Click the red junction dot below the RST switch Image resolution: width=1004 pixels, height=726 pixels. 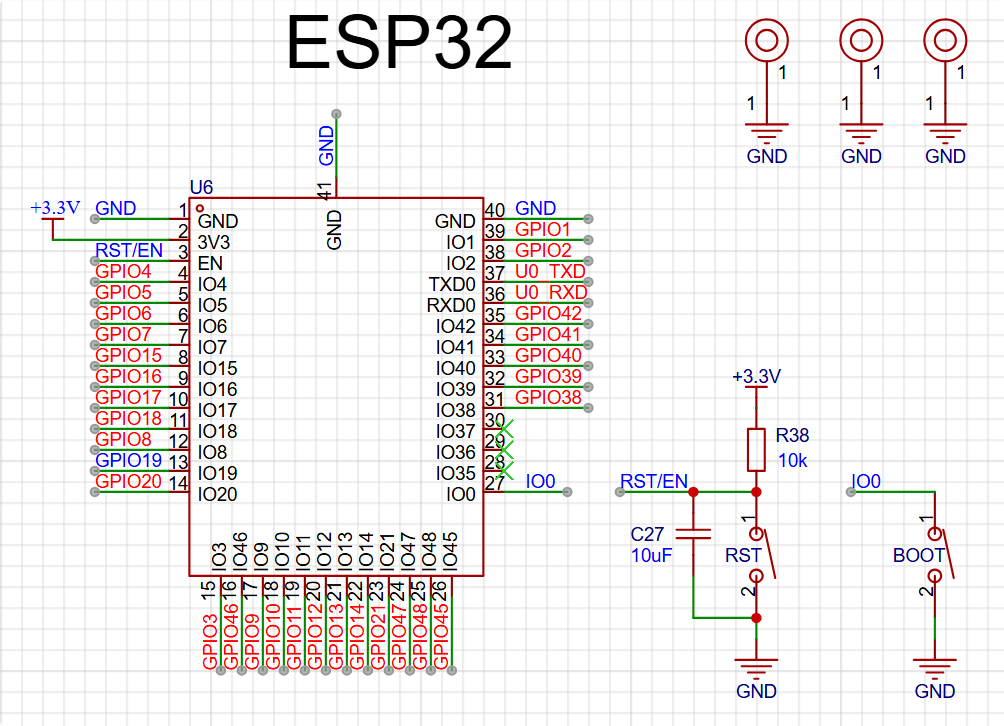coord(756,618)
